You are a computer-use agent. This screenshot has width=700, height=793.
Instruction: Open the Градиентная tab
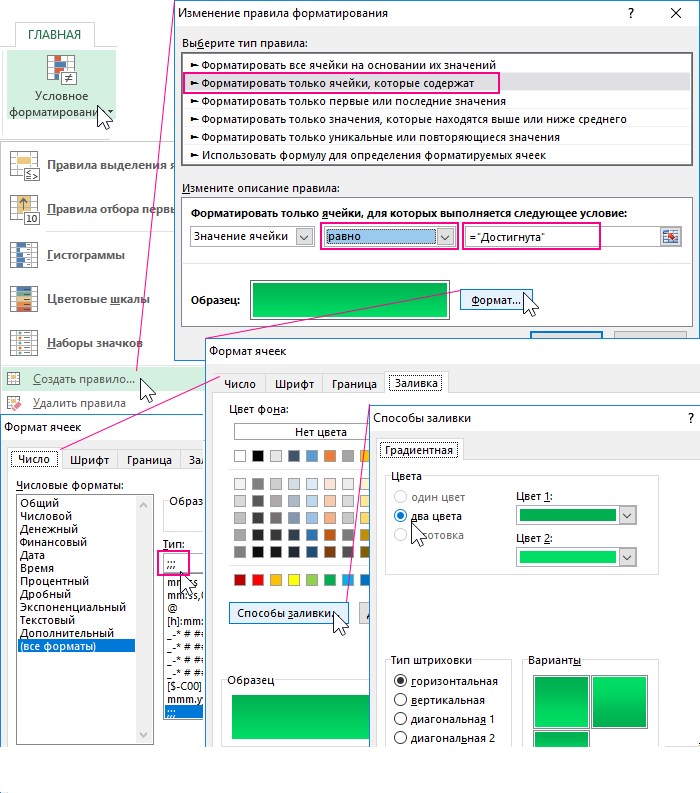pos(419,450)
